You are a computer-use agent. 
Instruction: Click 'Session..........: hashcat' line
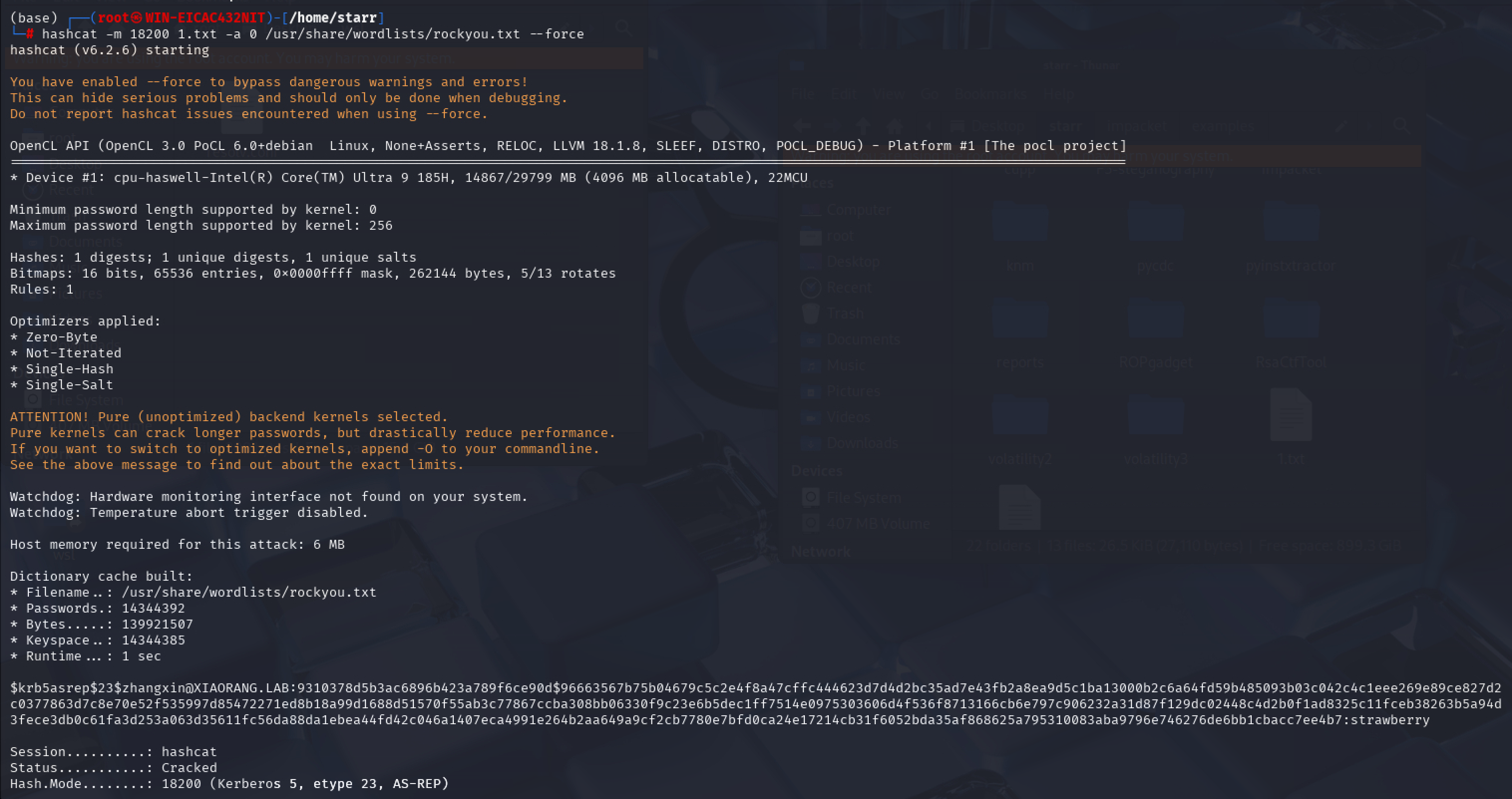click(x=113, y=752)
